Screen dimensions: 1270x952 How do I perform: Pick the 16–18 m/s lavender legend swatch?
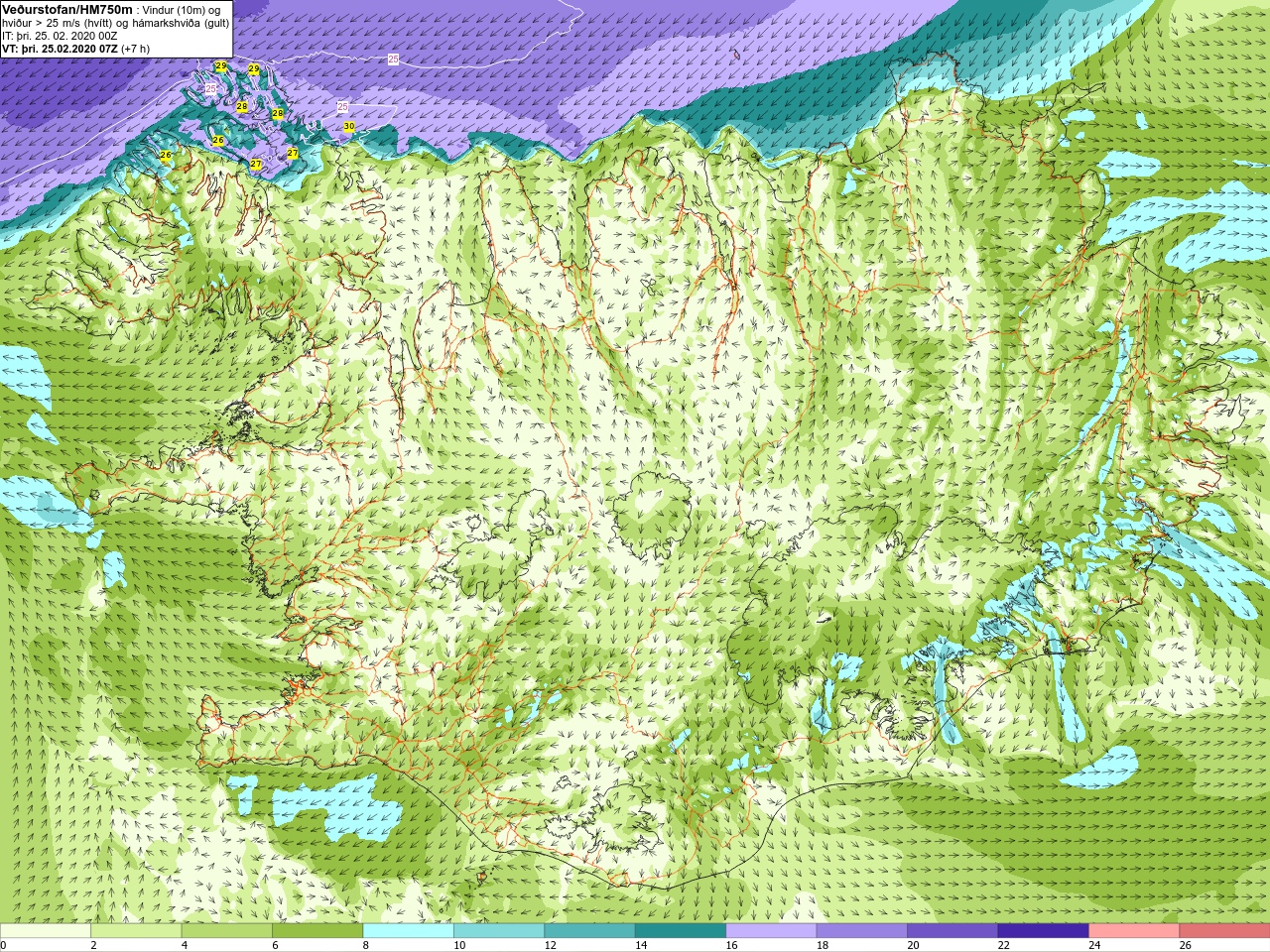tap(771, 931)
